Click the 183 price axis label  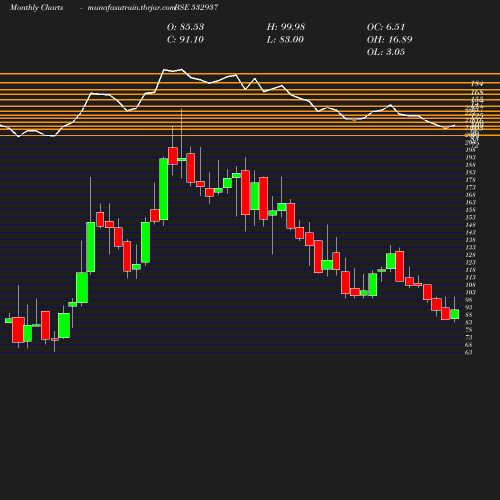click(x=470, y=172)
